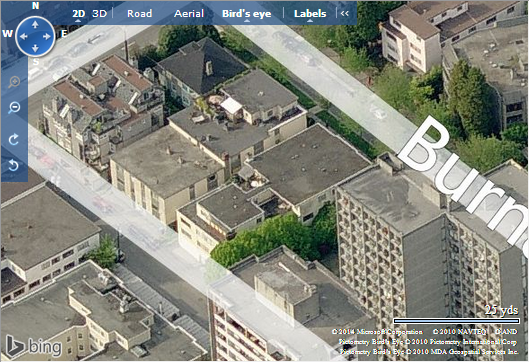Collapse the map toolbar with double chevron
This screenshot has height=362, width=529.
tap(345, 13)
